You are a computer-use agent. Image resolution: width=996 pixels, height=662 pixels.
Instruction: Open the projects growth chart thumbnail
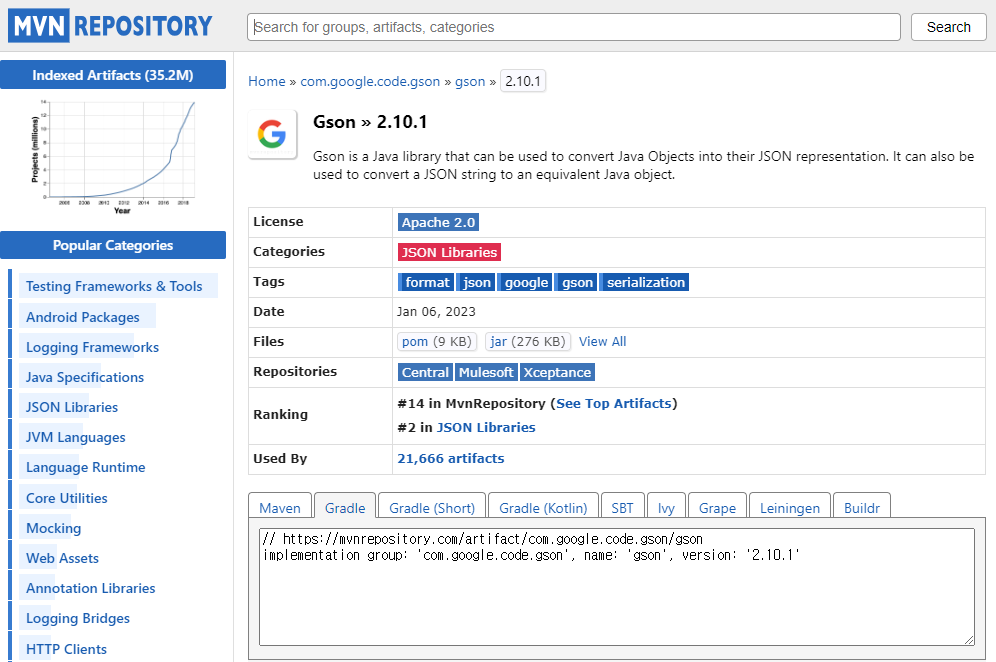pos(113,157)
